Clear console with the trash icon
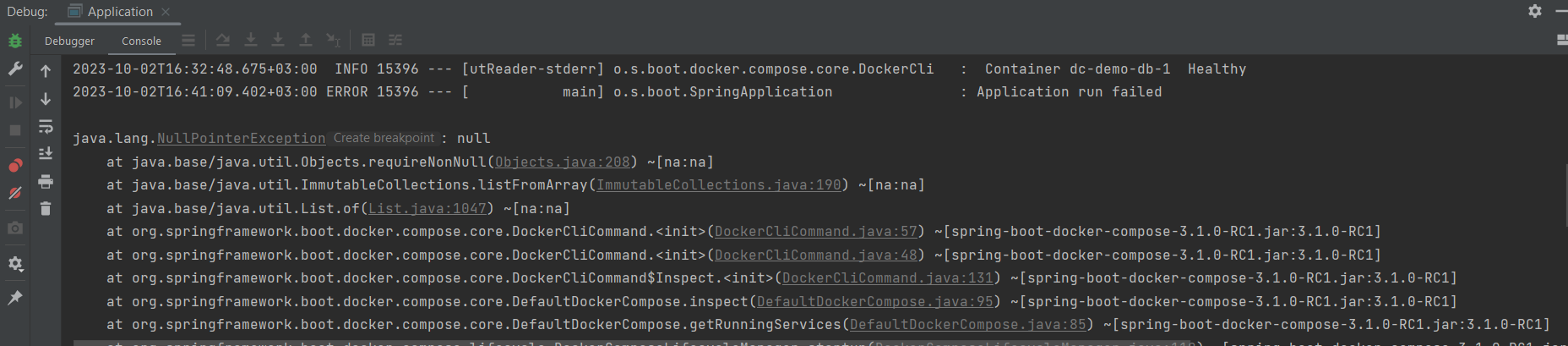 (x=46, y=208)
